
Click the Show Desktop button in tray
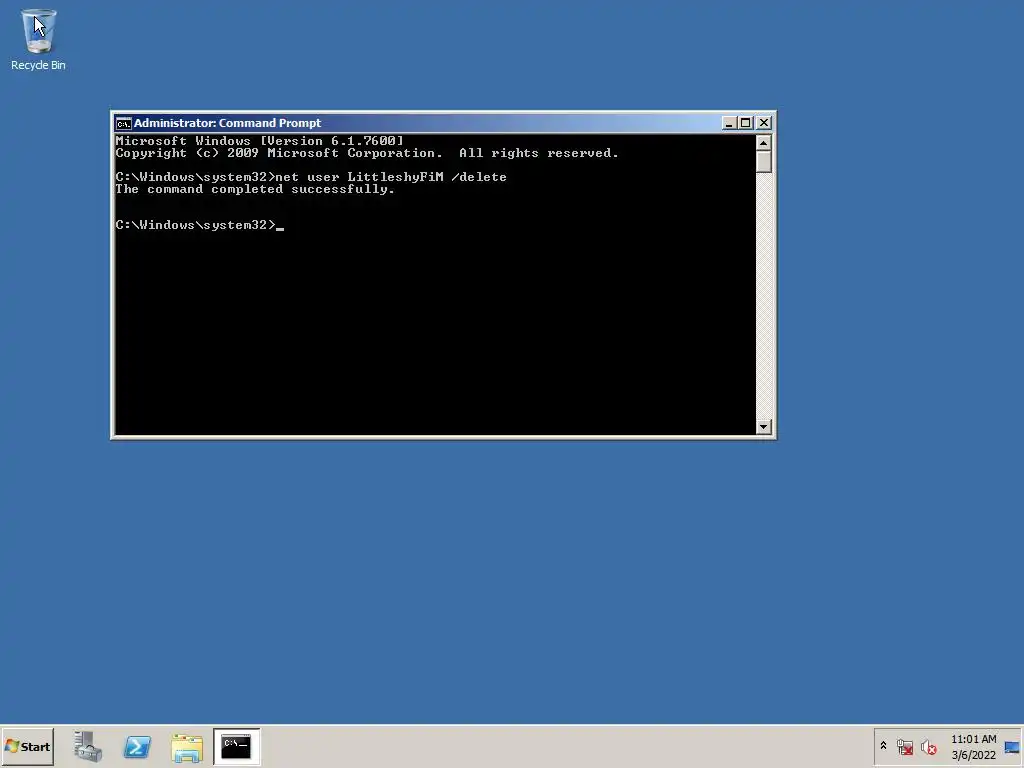point(1012,746)
